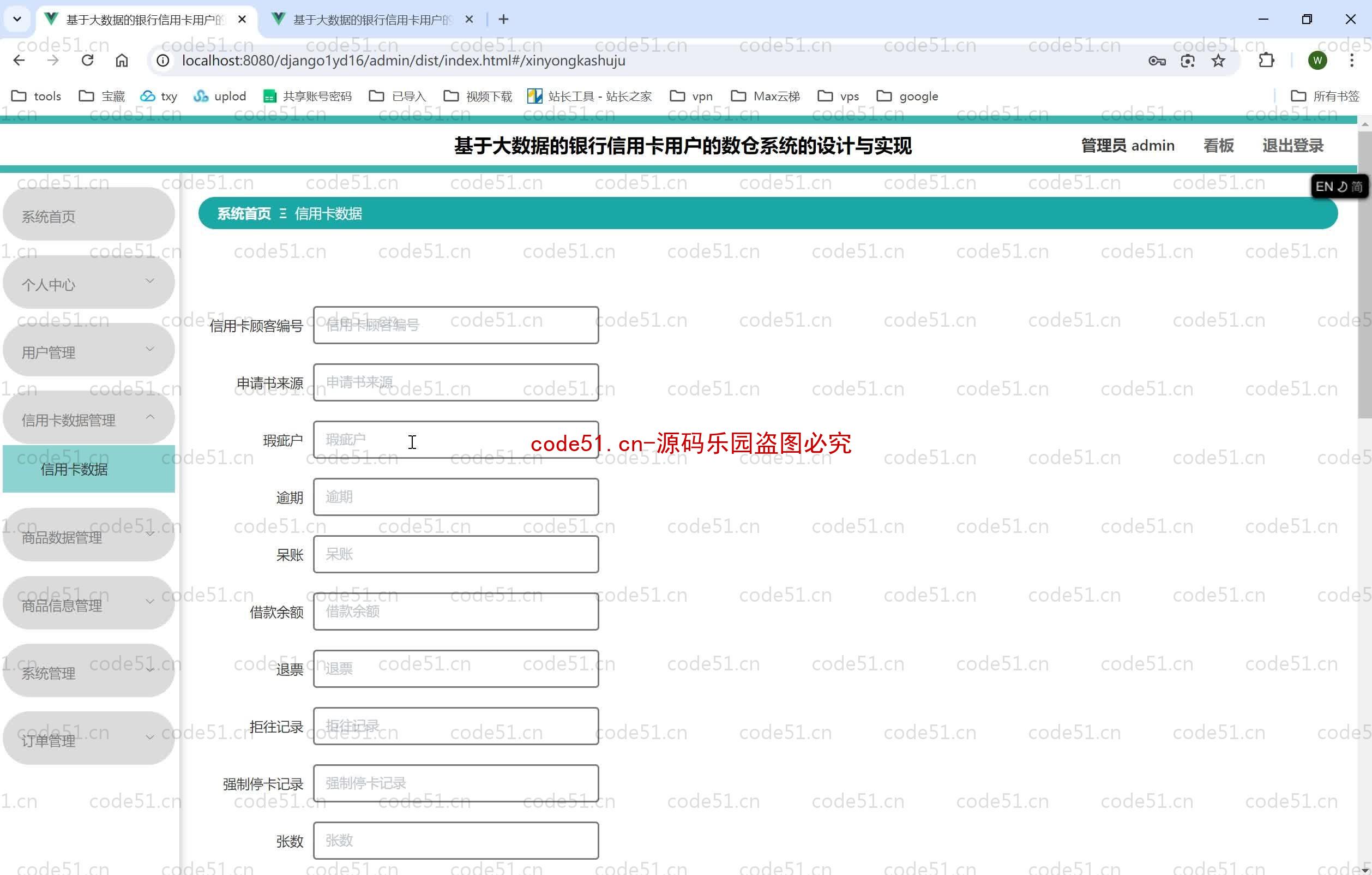This screenshot has height=875, width=1372.
Task: Select the 信用卡数据 submenu item
Action: click(89, 469)
